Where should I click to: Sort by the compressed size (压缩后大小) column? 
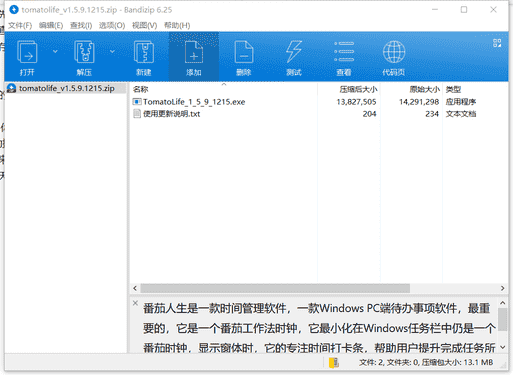click(358, 89)
